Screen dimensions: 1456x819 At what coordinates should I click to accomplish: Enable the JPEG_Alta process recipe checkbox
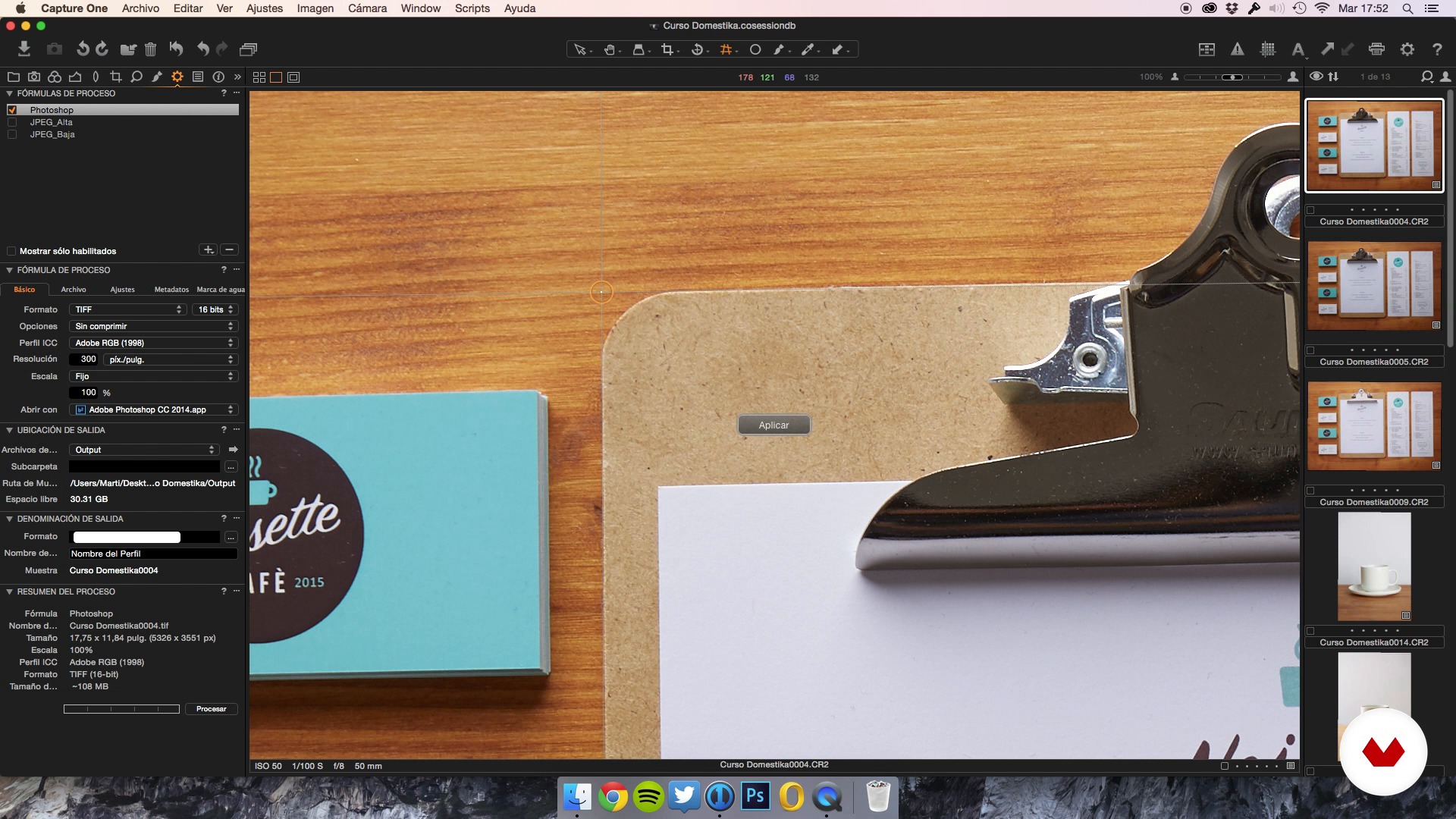pyautogui.click(x=12, y=122)
